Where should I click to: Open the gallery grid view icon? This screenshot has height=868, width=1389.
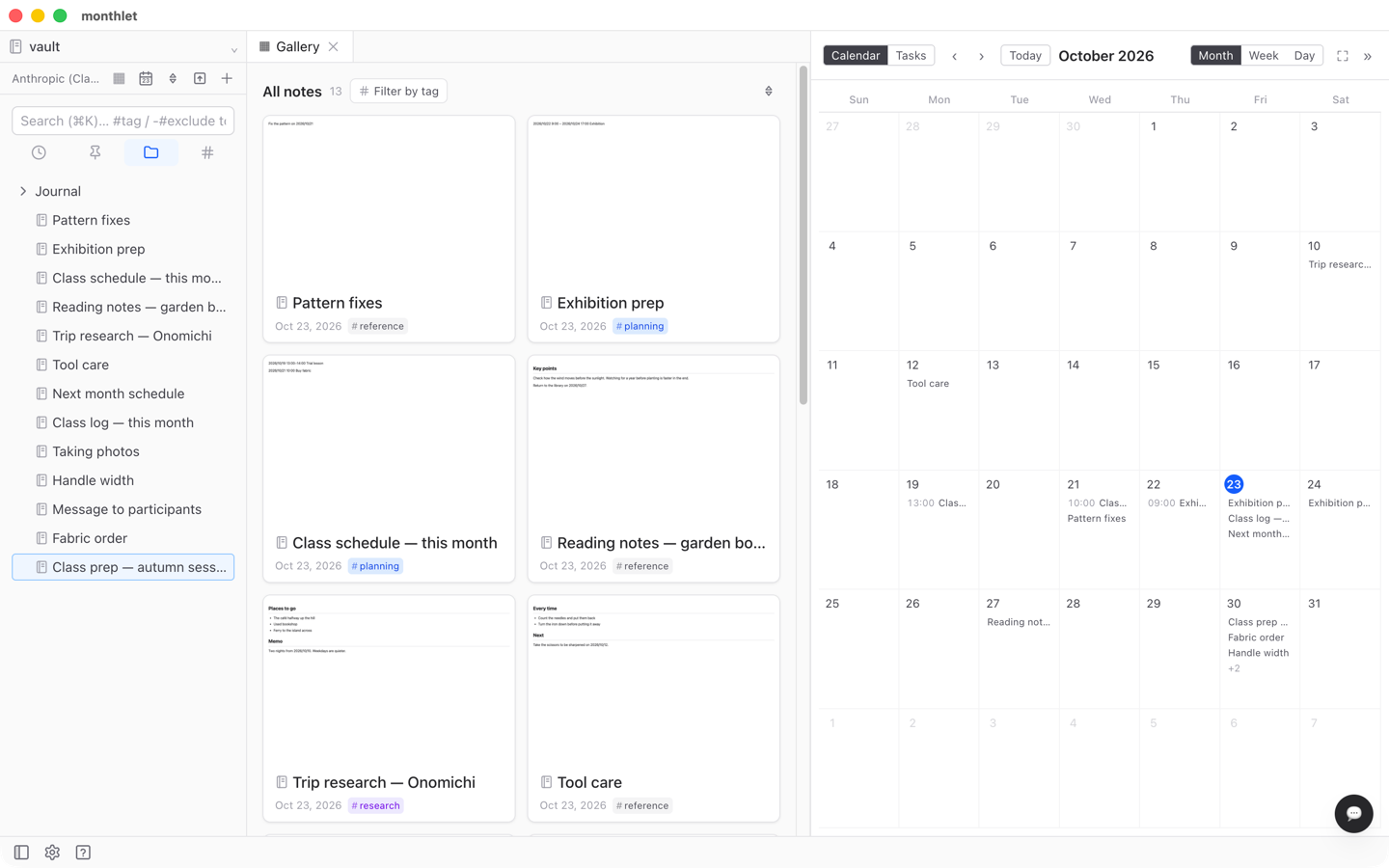tap(119, 78)
